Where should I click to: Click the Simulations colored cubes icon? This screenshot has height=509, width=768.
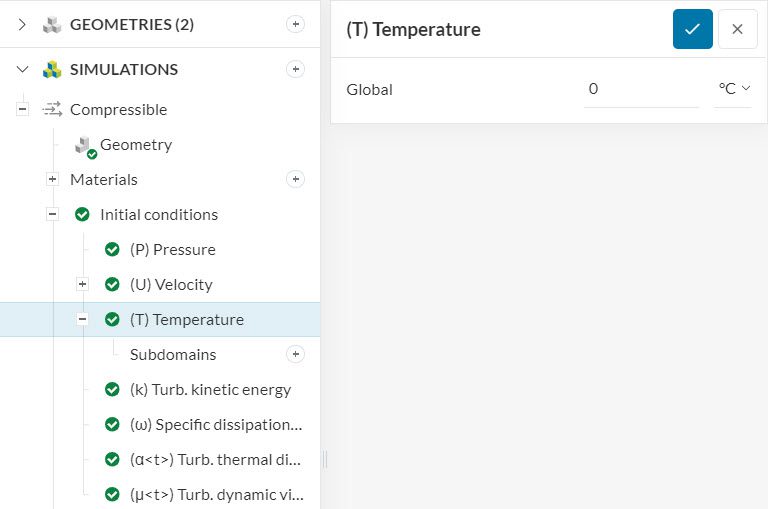tap(52, 70)
